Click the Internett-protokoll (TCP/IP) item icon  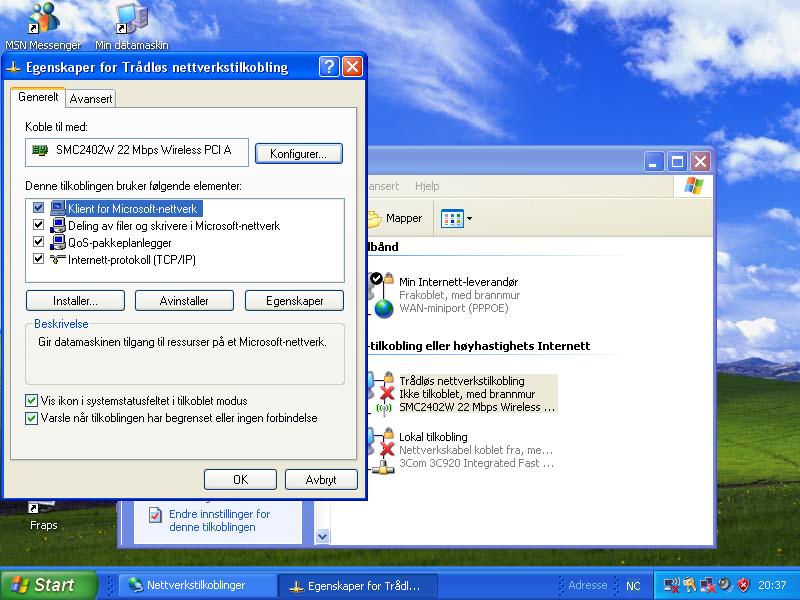58,259
